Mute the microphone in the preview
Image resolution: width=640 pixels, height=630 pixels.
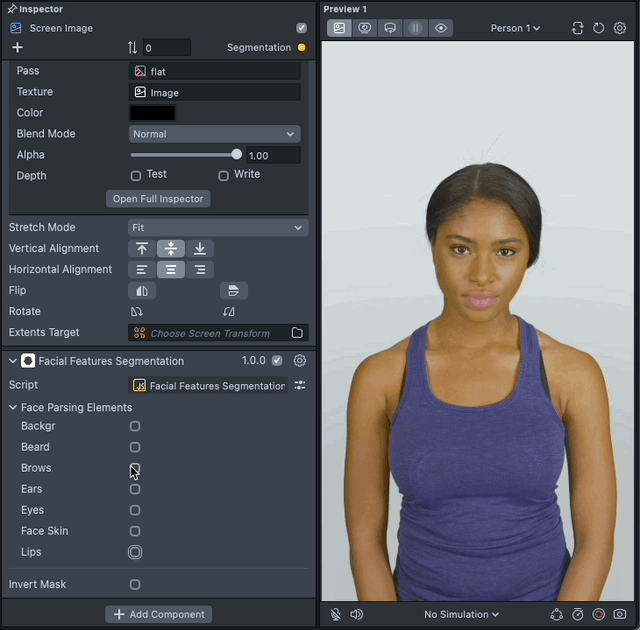336,614
